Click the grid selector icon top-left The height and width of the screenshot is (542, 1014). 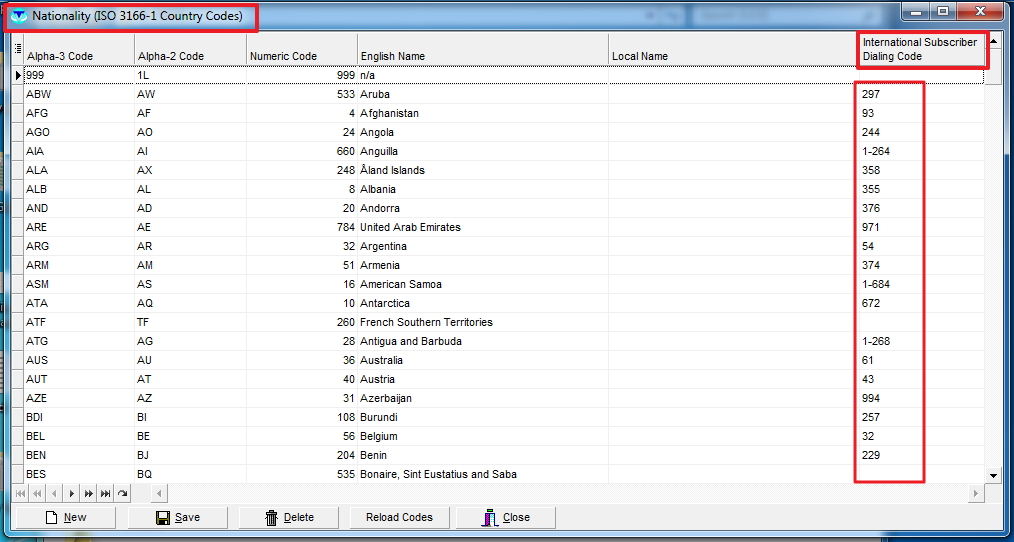[x=17, y=49]
